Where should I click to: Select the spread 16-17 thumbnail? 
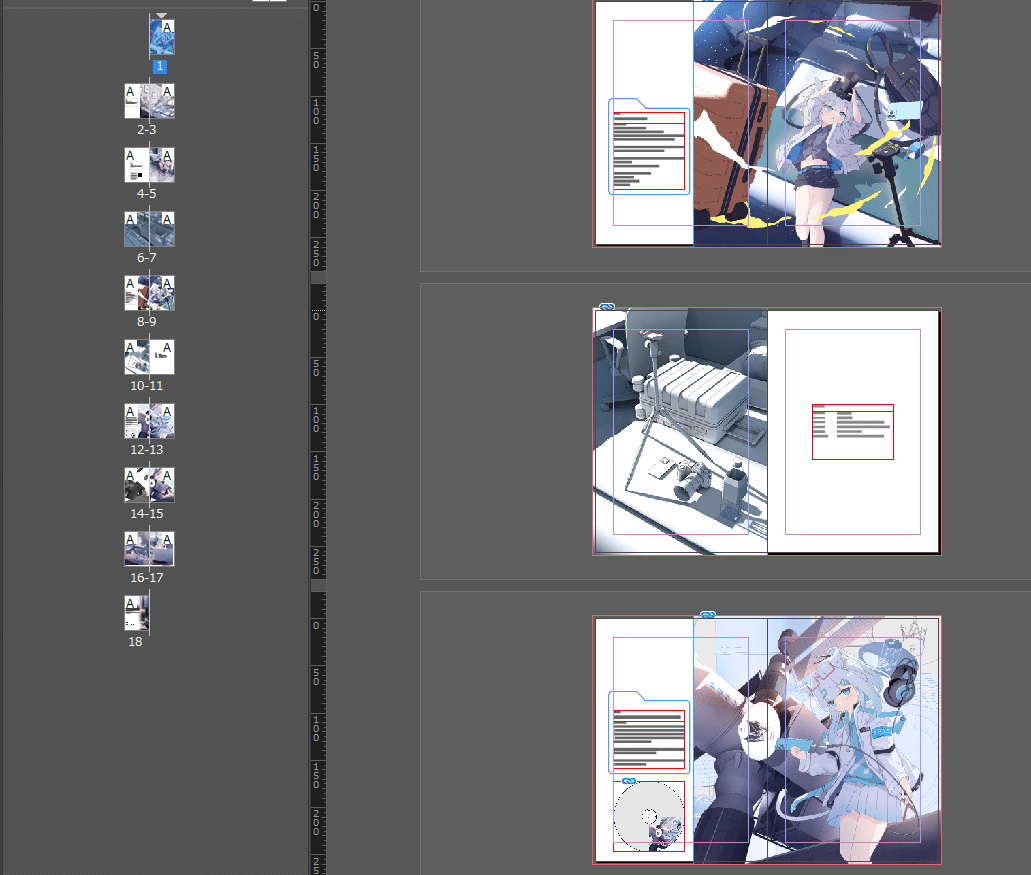point(148,548)
